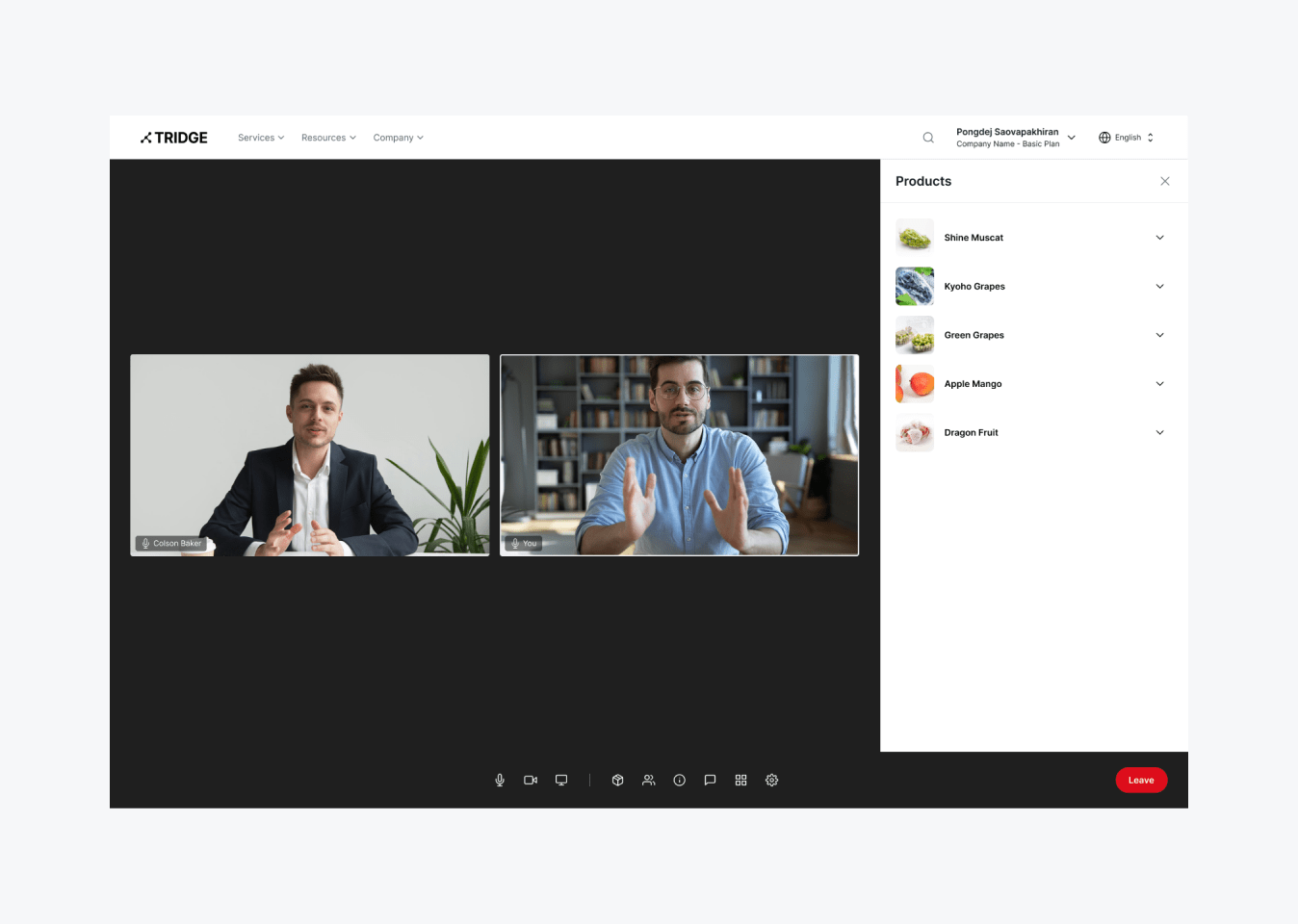The image size is (1298, 924).
Task: Click the TRIDGE logo
Action: [174, 138]
